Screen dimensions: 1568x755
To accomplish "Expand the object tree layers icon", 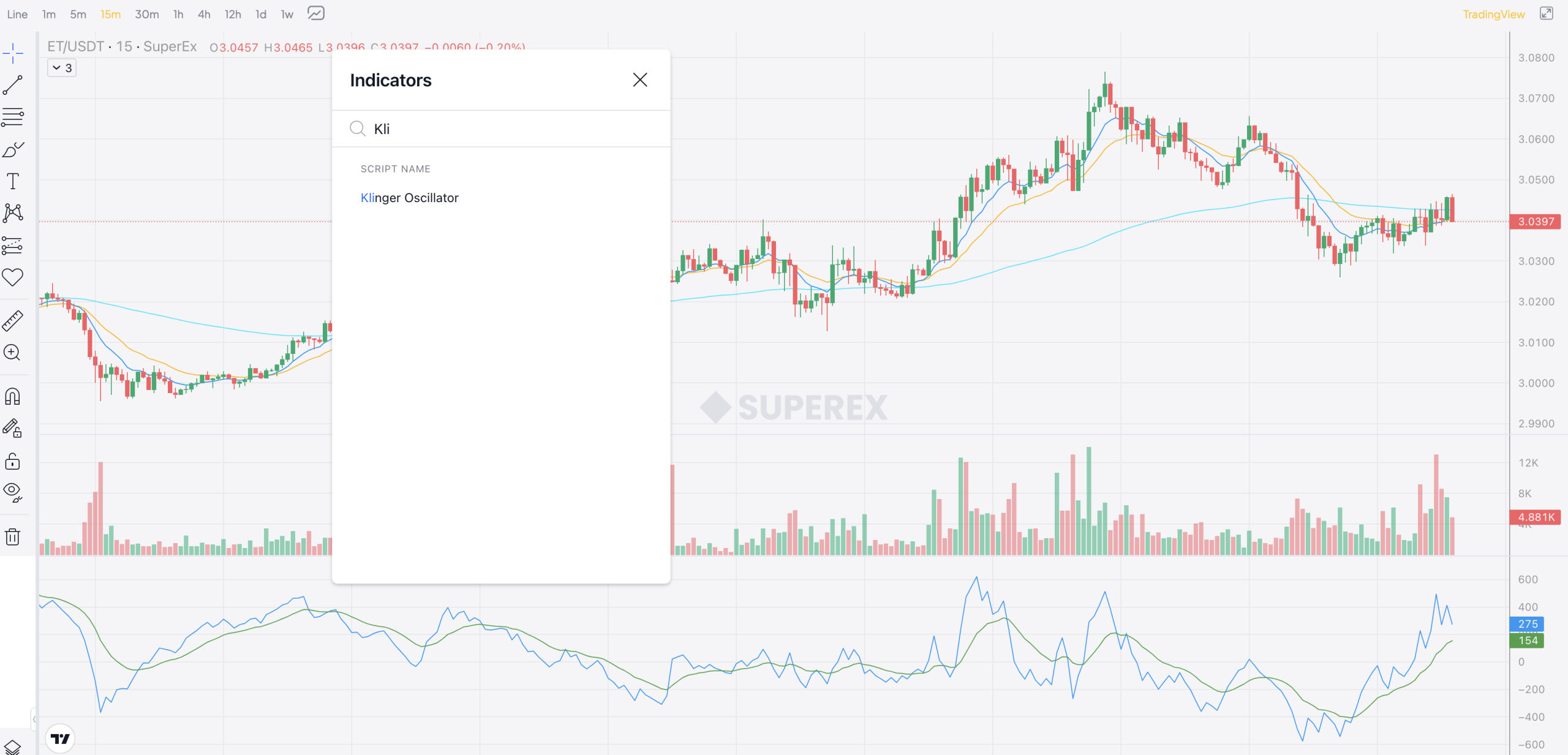I will 13,746.
